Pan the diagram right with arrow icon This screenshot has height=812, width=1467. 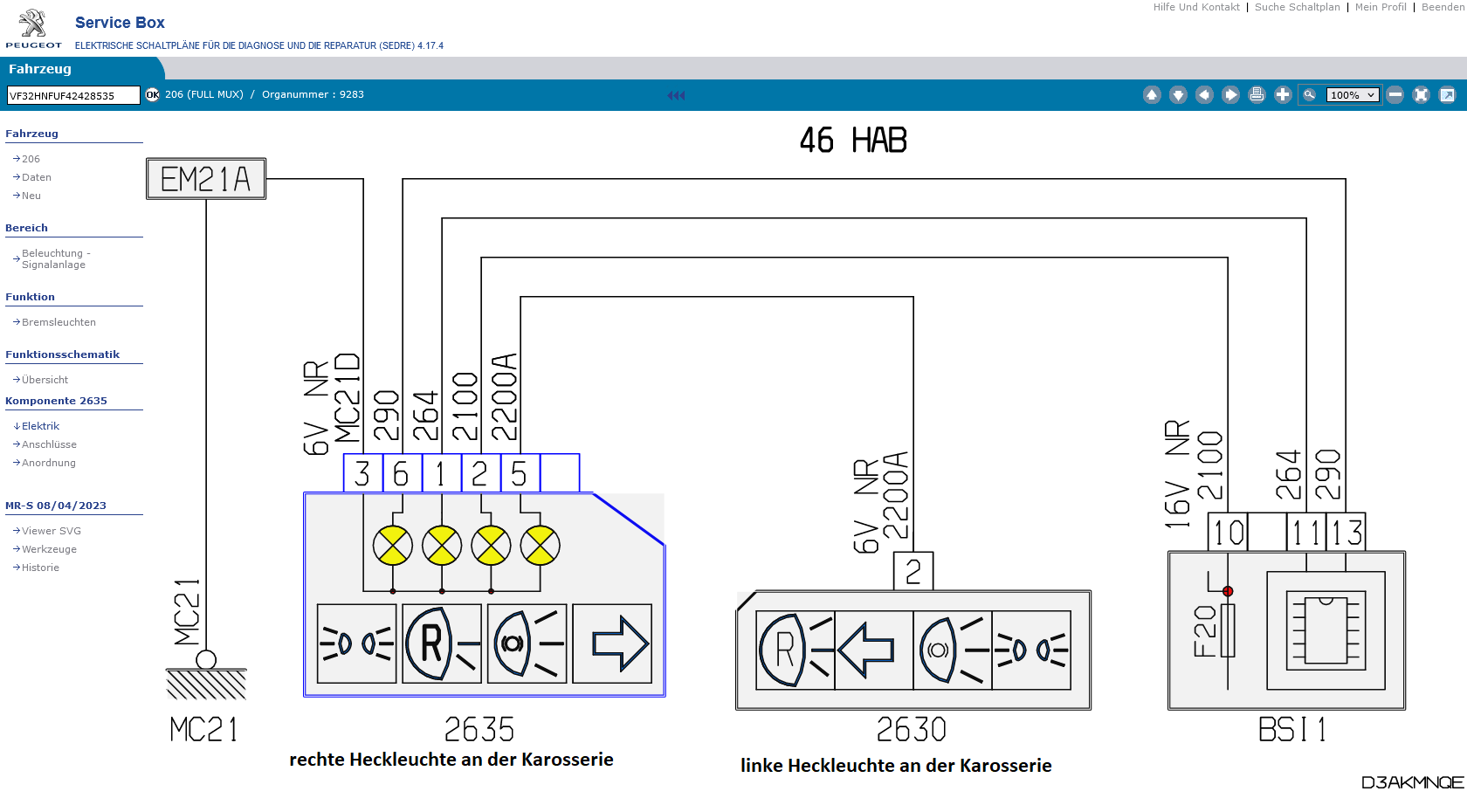(1230, 95)
